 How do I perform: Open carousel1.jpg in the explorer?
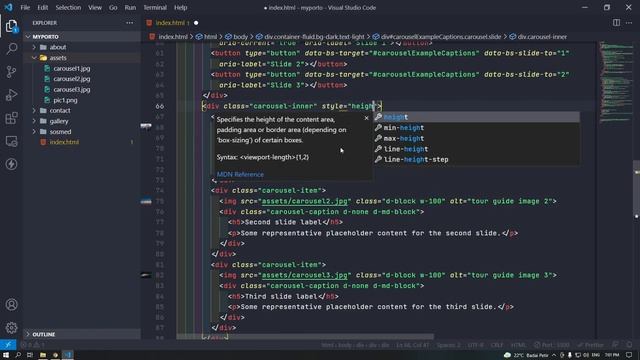(72, 69)
